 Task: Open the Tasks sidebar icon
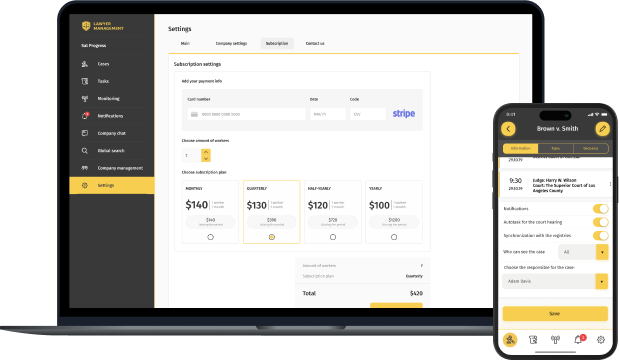[x=84, y=81]
